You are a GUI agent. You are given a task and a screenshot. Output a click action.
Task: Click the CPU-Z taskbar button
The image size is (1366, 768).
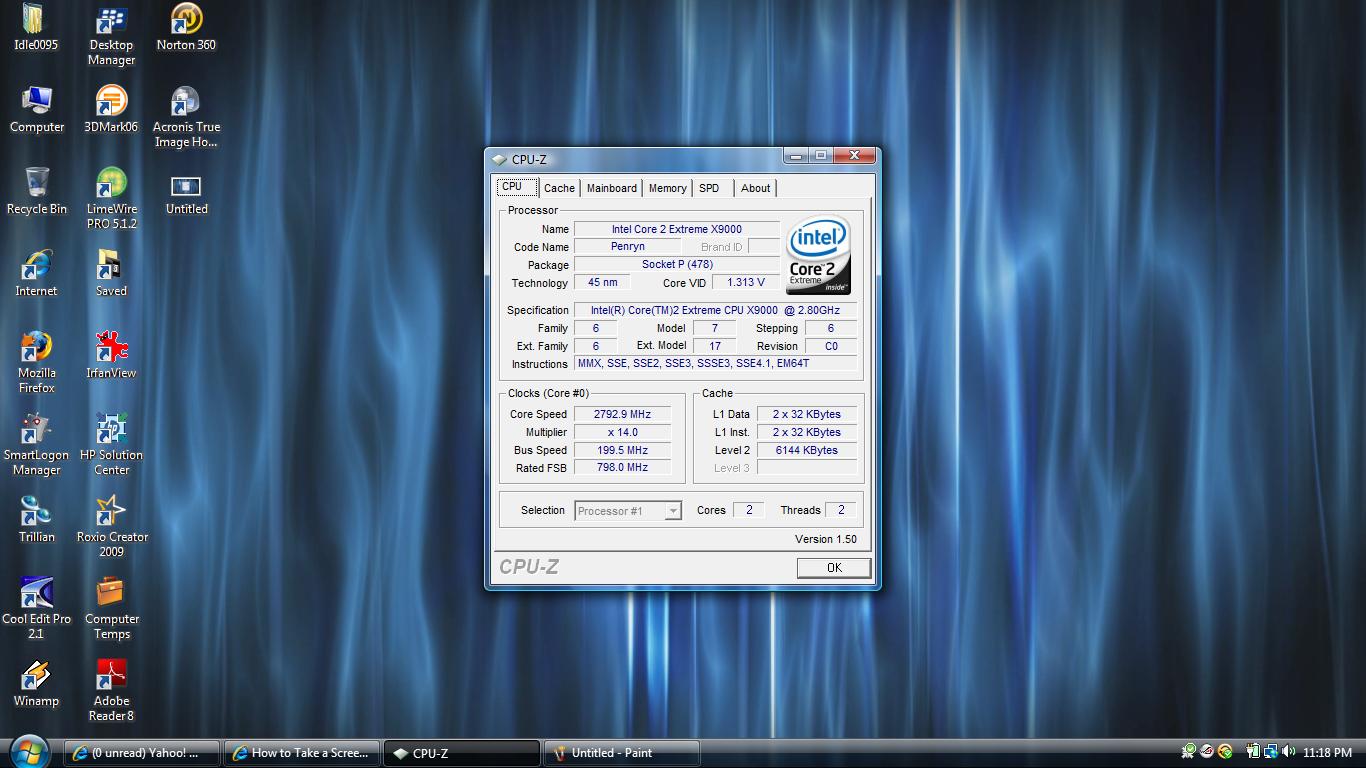[x=461, y=753]
